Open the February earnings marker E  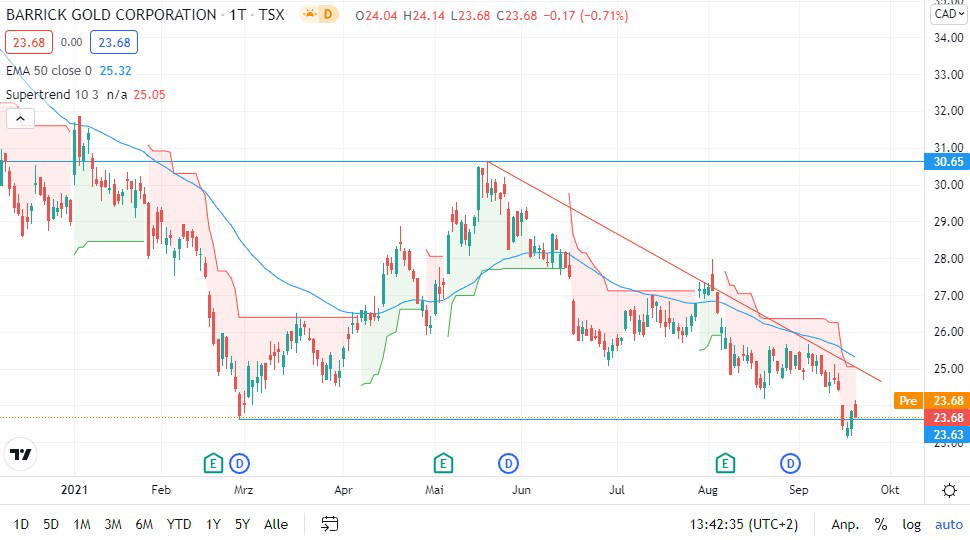pyautogui.click(x=213, y=463)
